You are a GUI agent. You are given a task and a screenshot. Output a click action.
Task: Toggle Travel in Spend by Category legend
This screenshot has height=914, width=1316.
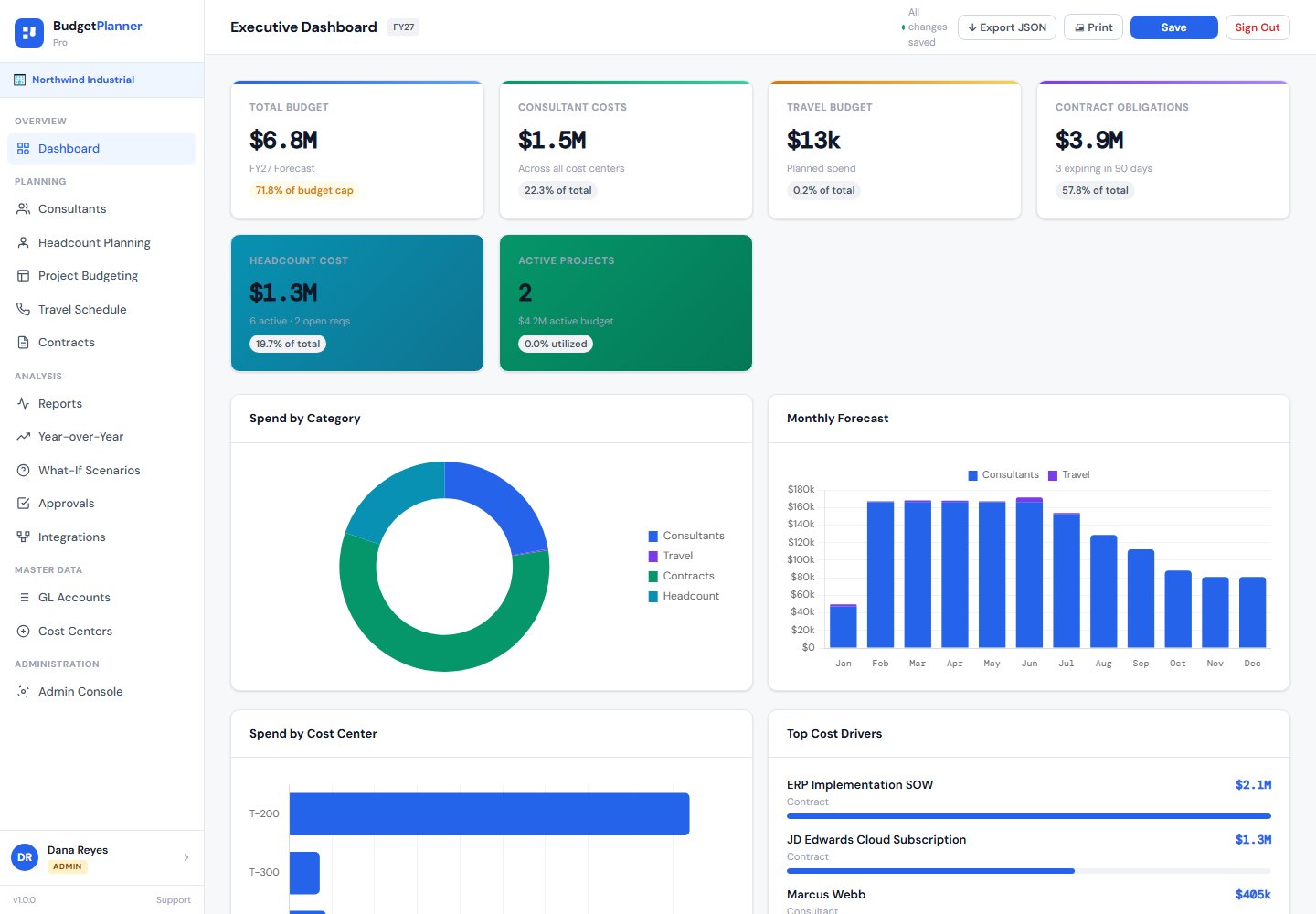[671, 556]
